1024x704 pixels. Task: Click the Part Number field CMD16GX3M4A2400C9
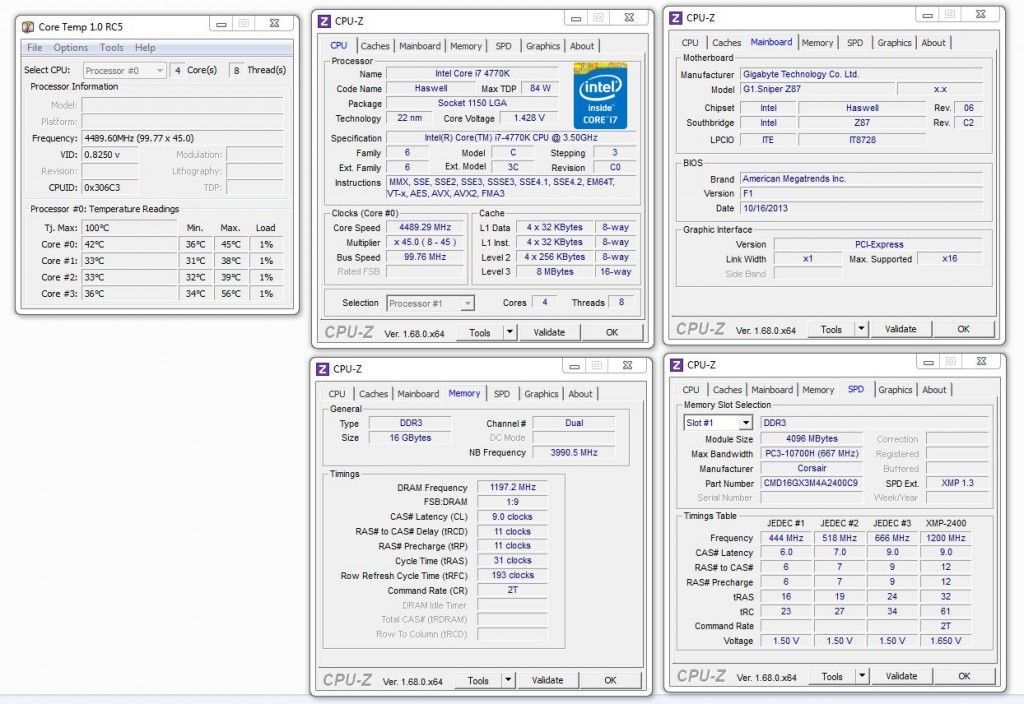[810, 483]
